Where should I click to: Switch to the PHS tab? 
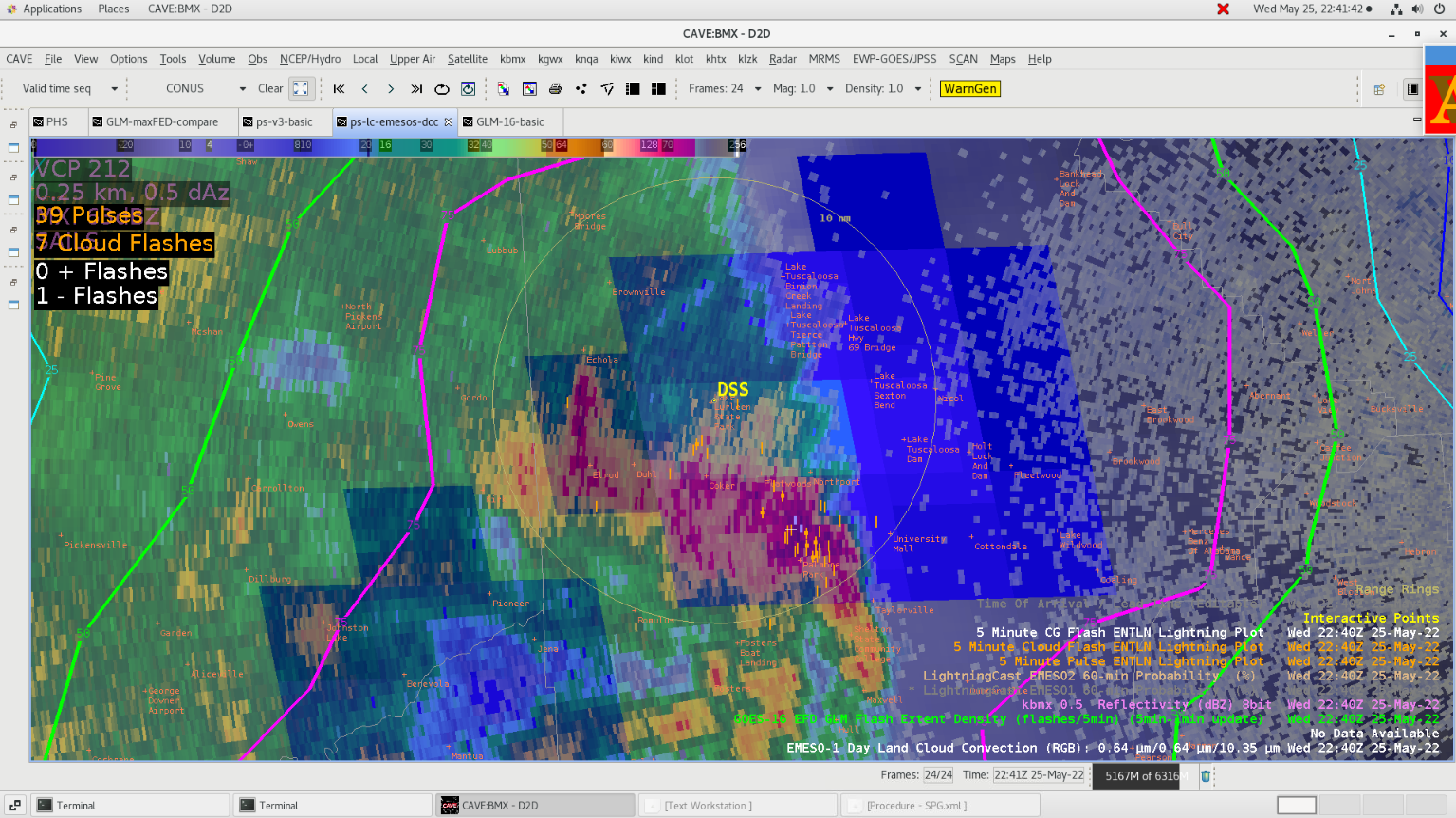(x=57, y=121)
